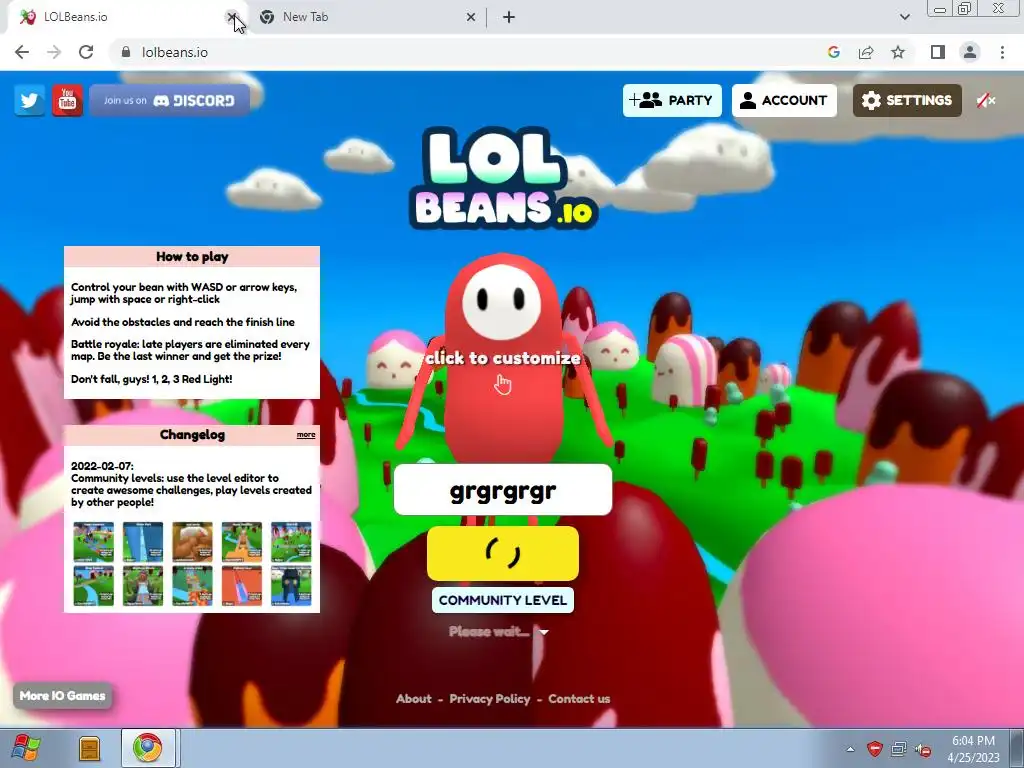Open third community level thumbnail in top row
The image size is (1024, 768).
pyautogui.click(x=193, y=542)
